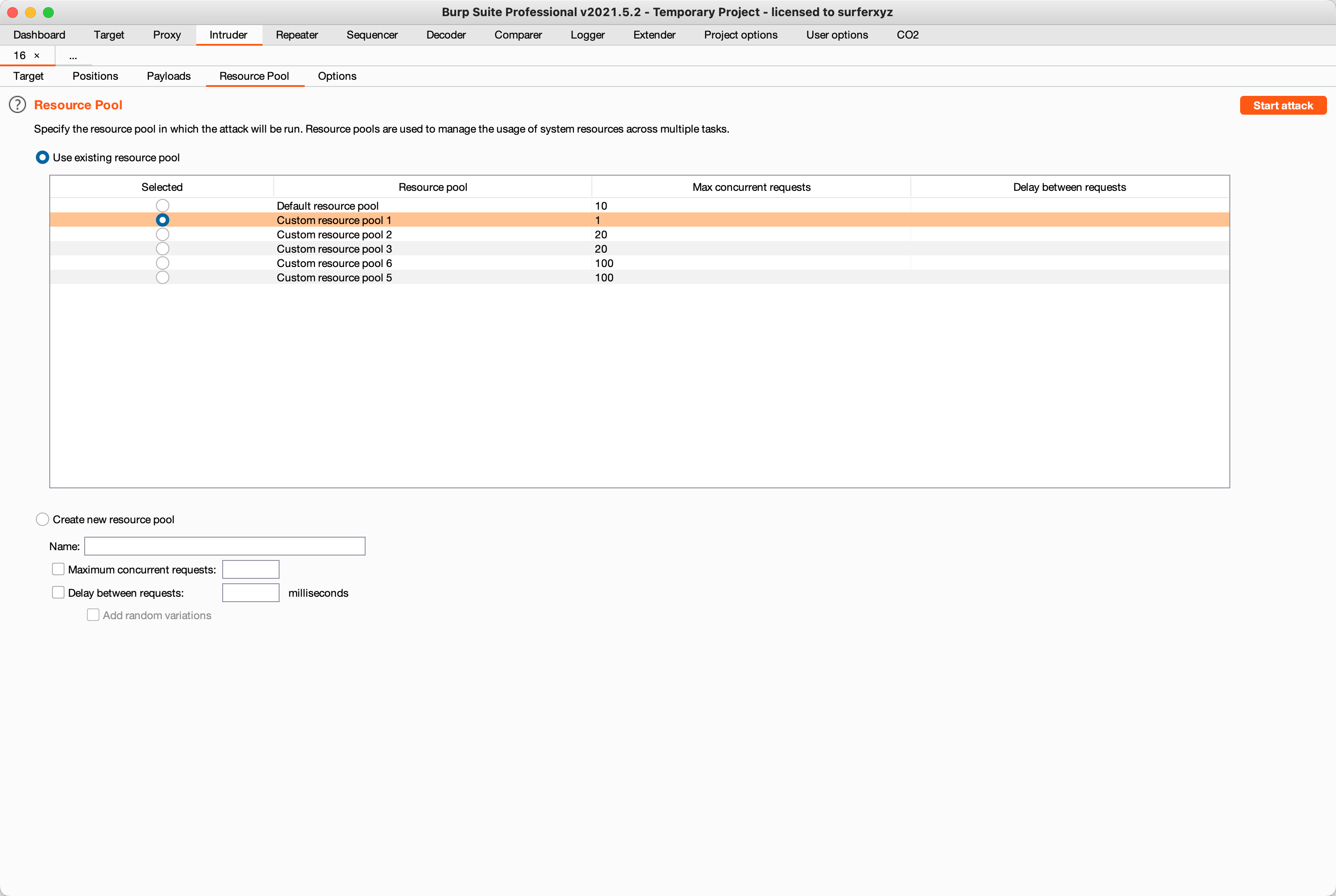The height and width of the screenshot is (896, 1336).
Task: Sort by Max concurrent requests column header
Action: (x=751, y=187)
